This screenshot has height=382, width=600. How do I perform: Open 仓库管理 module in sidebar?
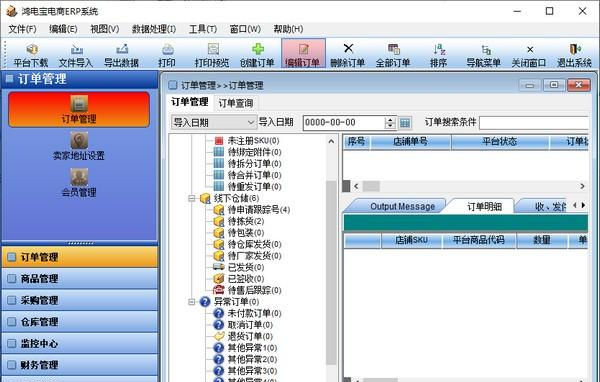click(x=80, y=321)
